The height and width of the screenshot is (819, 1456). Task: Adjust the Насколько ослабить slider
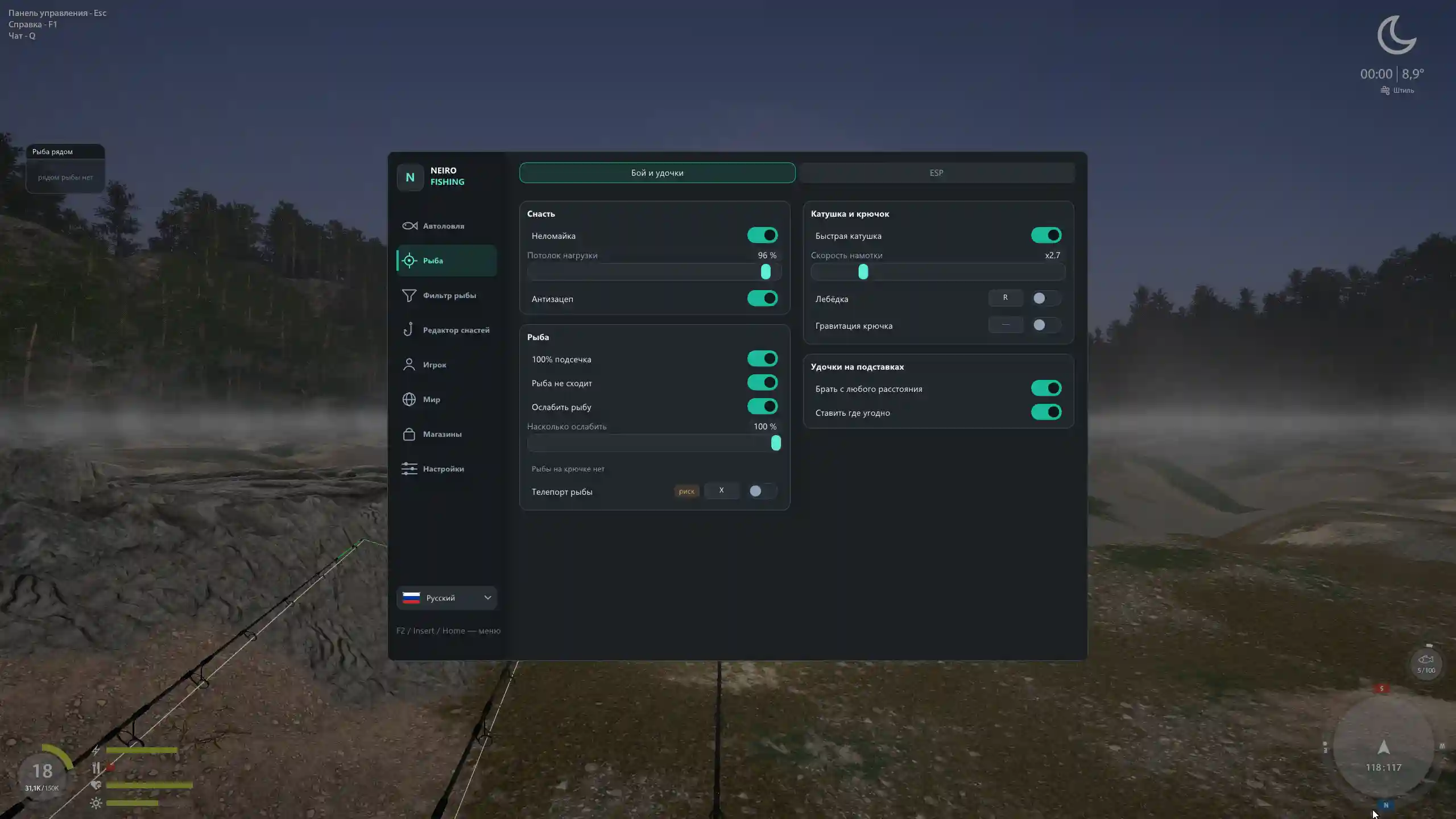coord(654,443)
